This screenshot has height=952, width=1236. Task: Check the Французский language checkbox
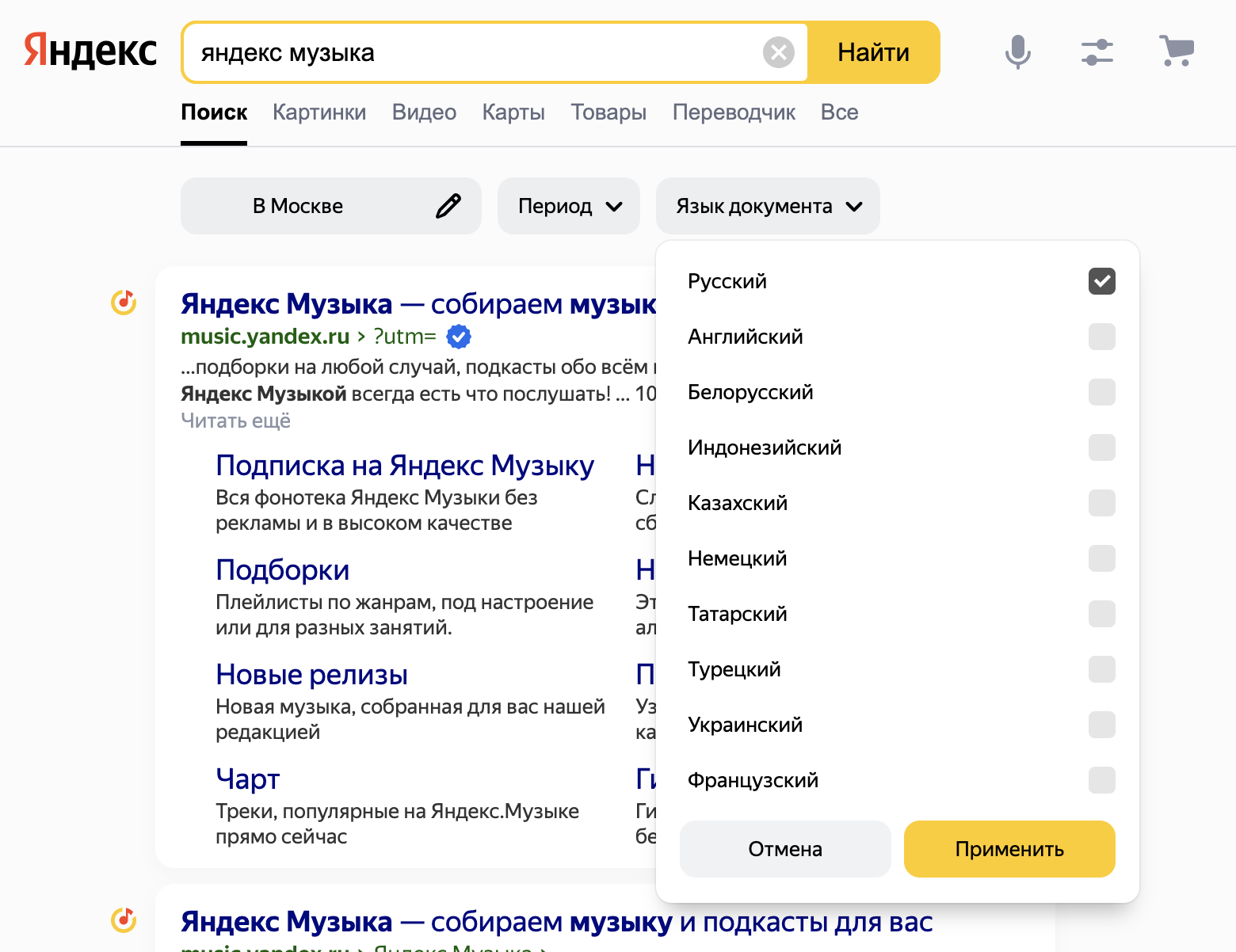(1101, 780)
